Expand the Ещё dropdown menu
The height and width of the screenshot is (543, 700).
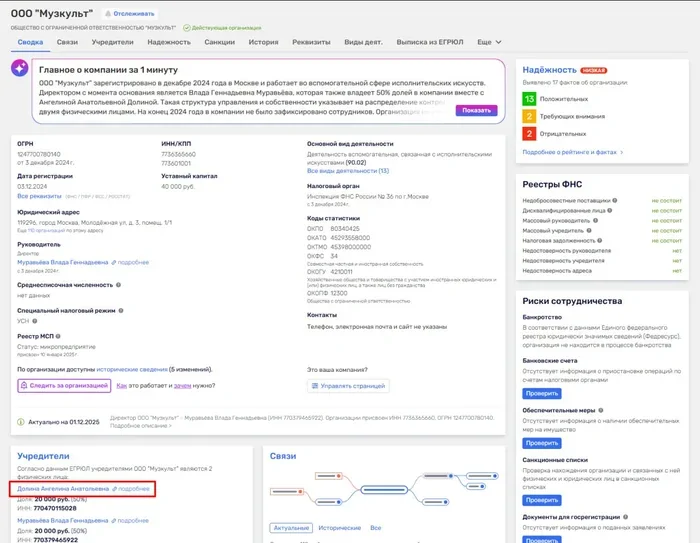(489, 43)
